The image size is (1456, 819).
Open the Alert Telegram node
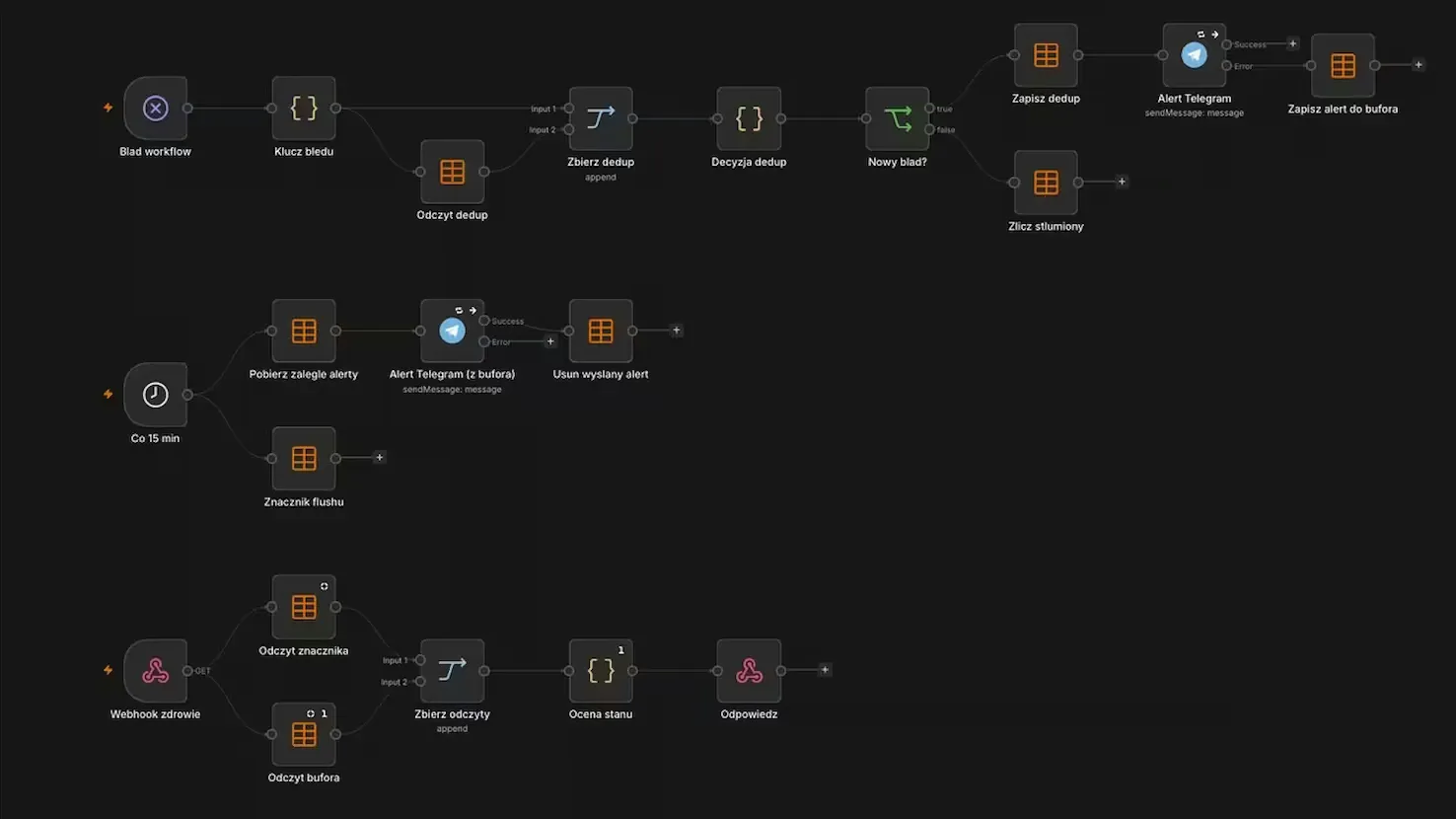point(1195,55)
